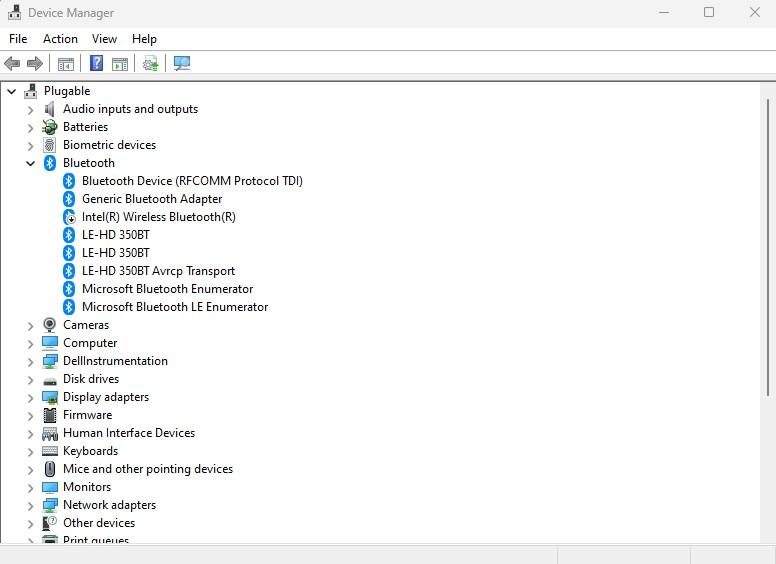This screenshot has height=564, width=776.
Task: Click the Back arrow toolbar icon
Action: 12,63
